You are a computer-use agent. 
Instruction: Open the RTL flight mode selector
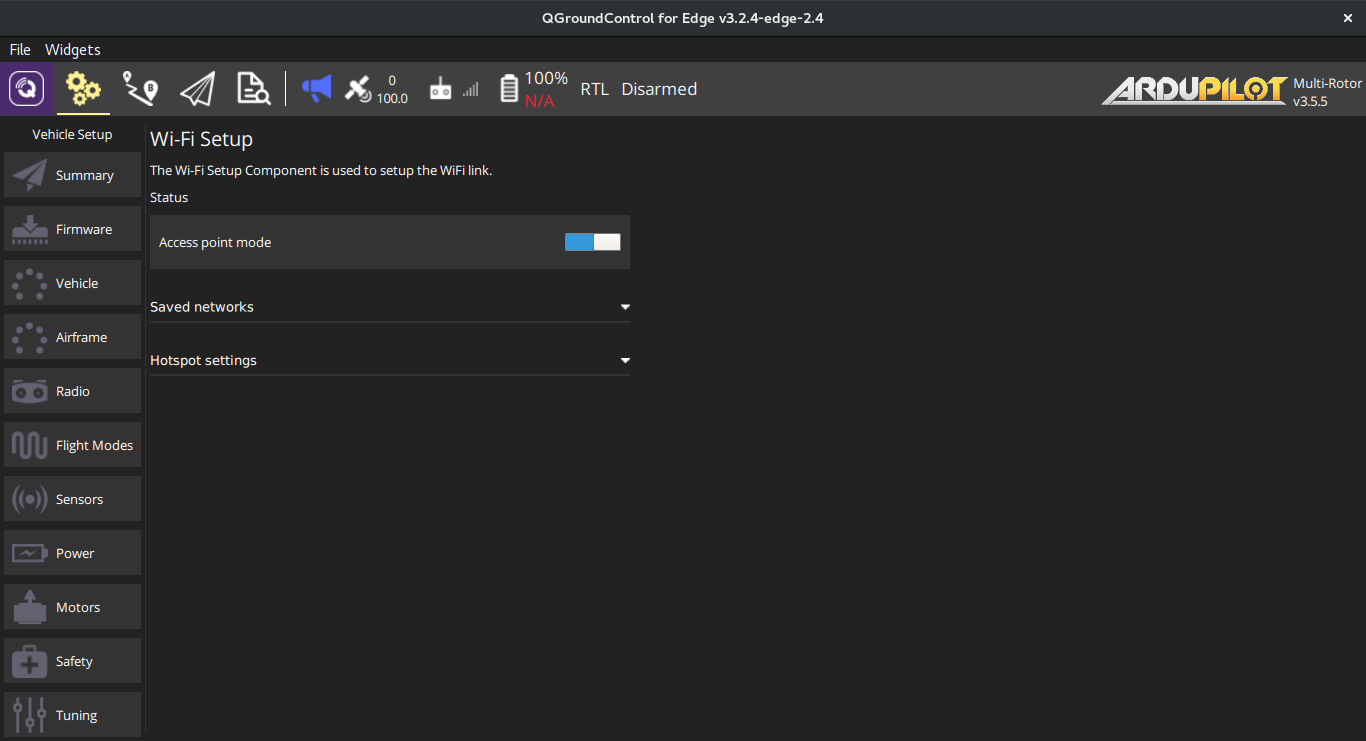tap(595, 89)
